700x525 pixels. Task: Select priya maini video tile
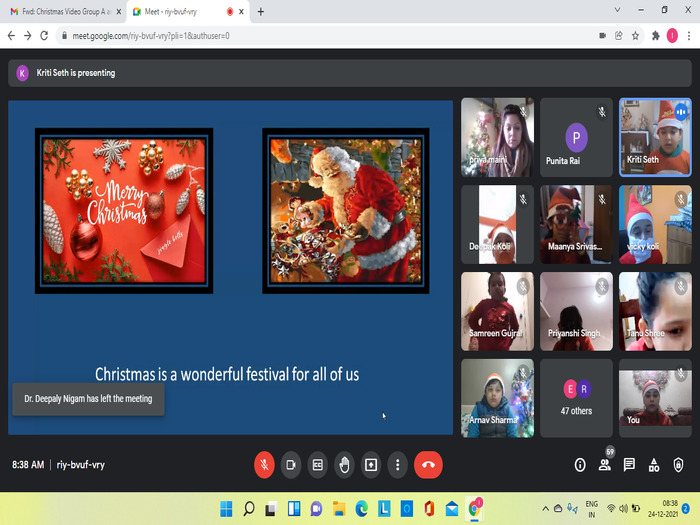point(497,137)
